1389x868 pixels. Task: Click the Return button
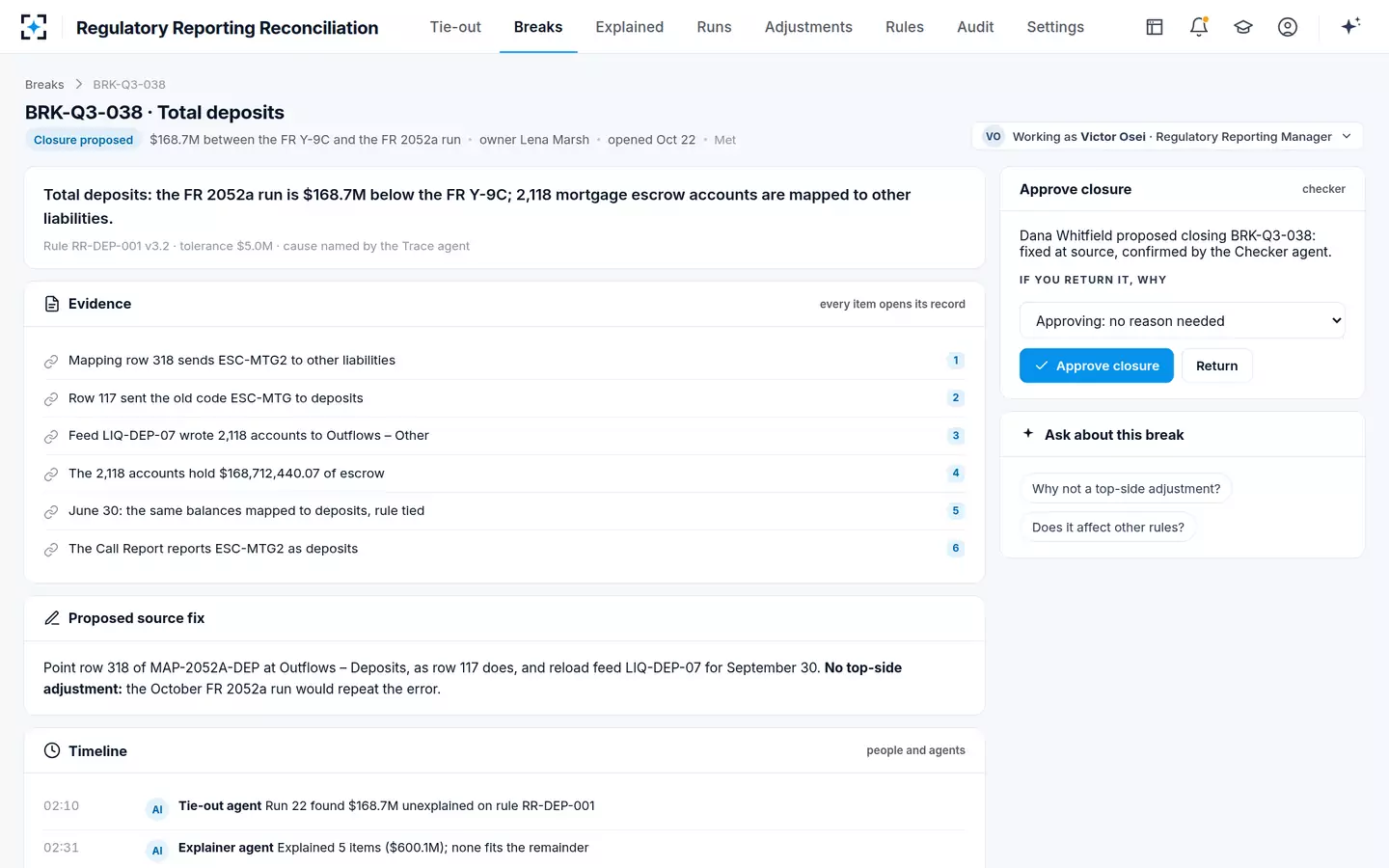[x=1217, y=366]
